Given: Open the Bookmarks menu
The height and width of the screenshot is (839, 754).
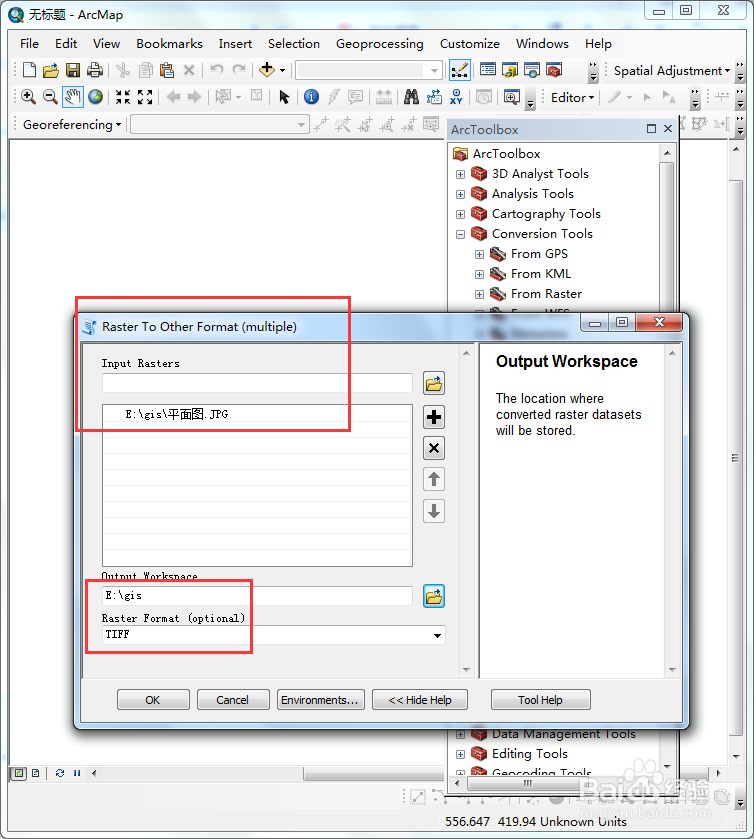Looking at the screenshot, I should [169, 44].
